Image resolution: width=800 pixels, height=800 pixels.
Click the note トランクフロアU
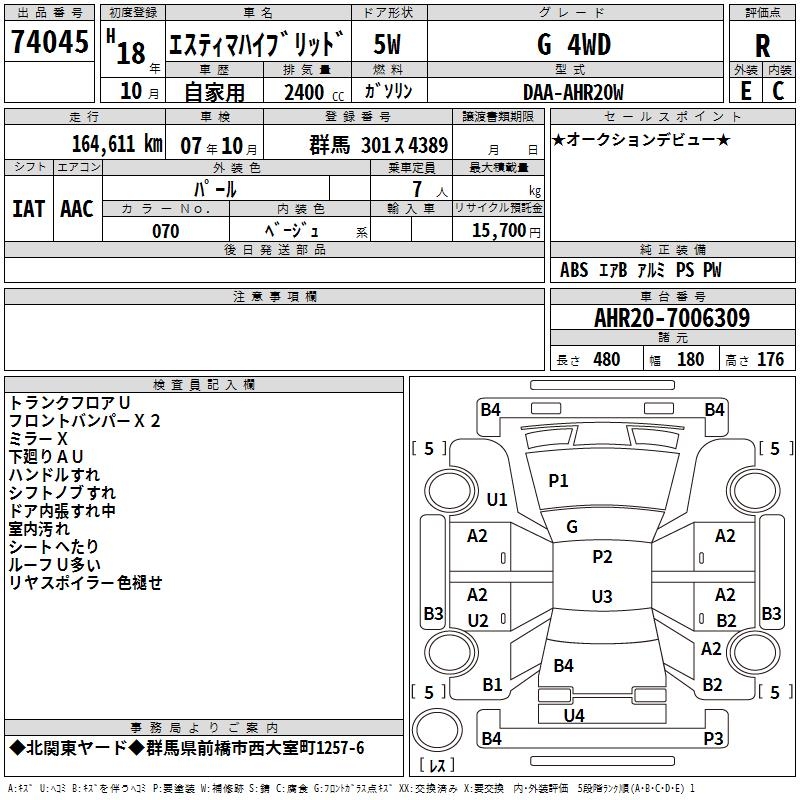coord(70,403)
